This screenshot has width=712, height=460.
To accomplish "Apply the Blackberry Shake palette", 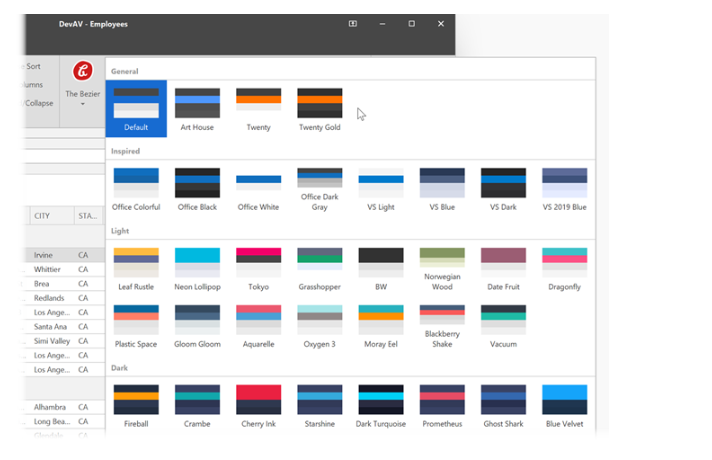I will click(442, 326).
